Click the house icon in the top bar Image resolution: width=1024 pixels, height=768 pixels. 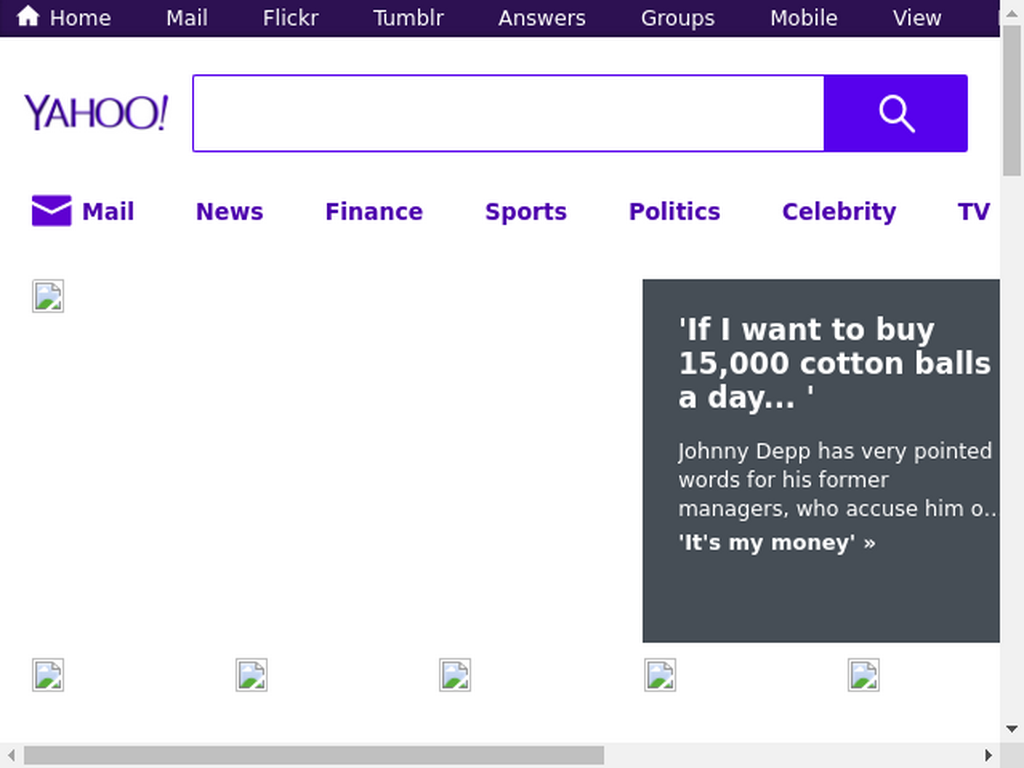point(27,16)
